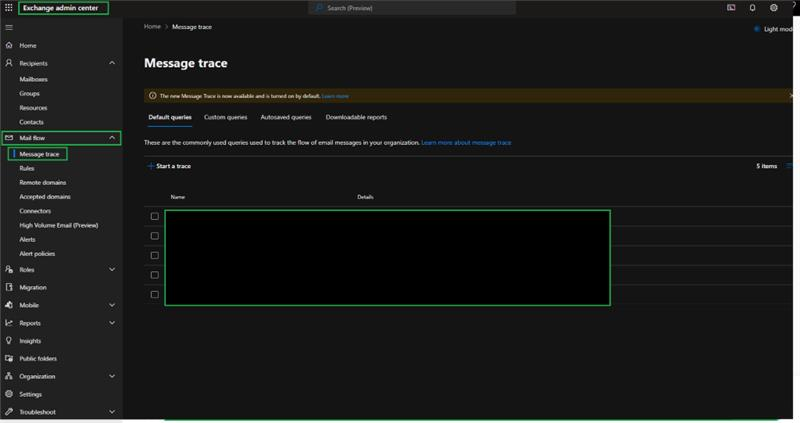This screenshot has height=423, width=800.
Task: Collapse the Recipients section chevron
Action: pyautogui.click(x=112, y=63)
